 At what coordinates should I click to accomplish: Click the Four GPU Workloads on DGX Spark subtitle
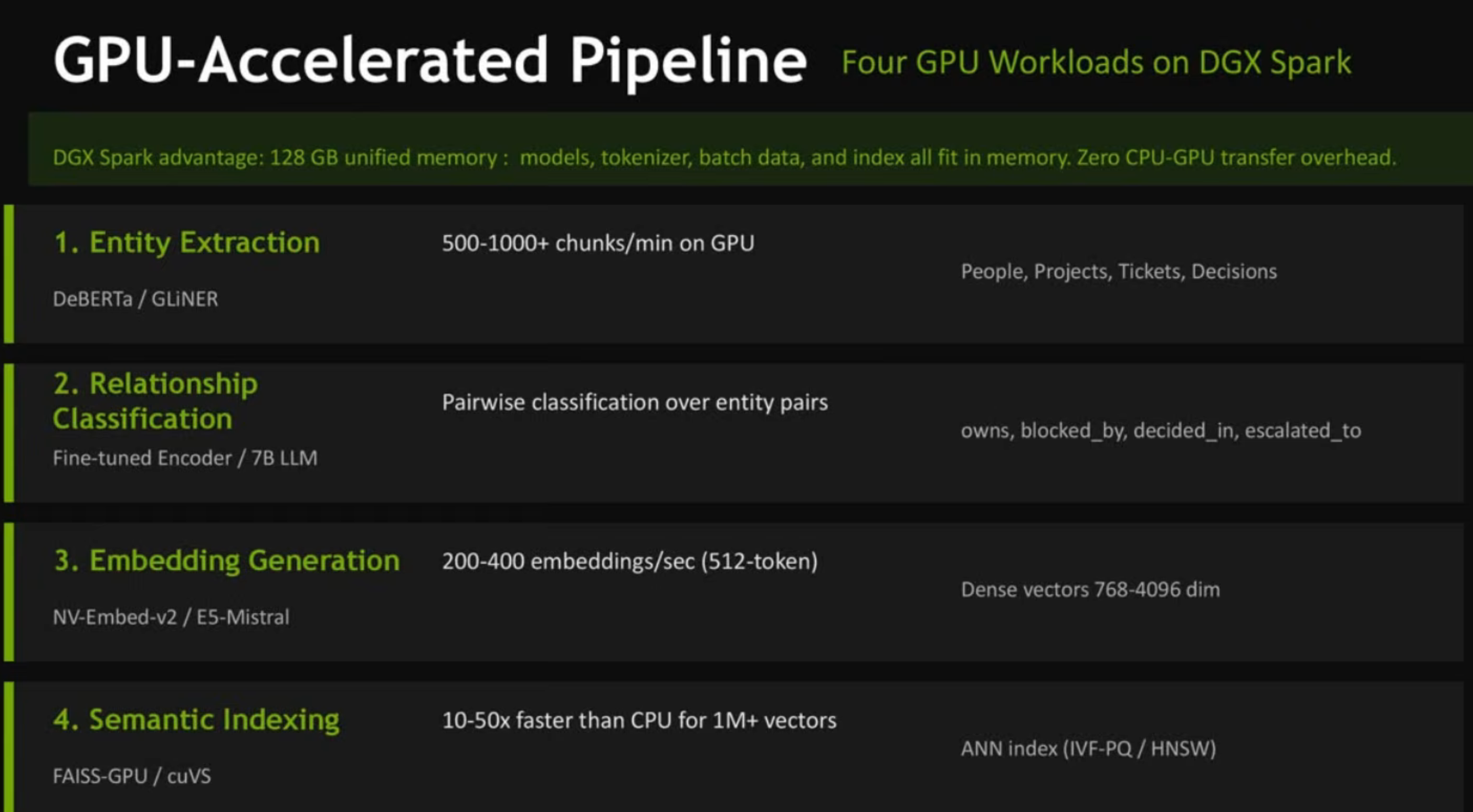(1096, 62)
